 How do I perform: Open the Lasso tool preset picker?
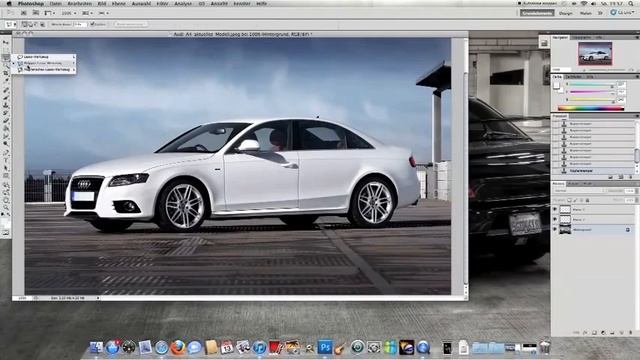11,24
